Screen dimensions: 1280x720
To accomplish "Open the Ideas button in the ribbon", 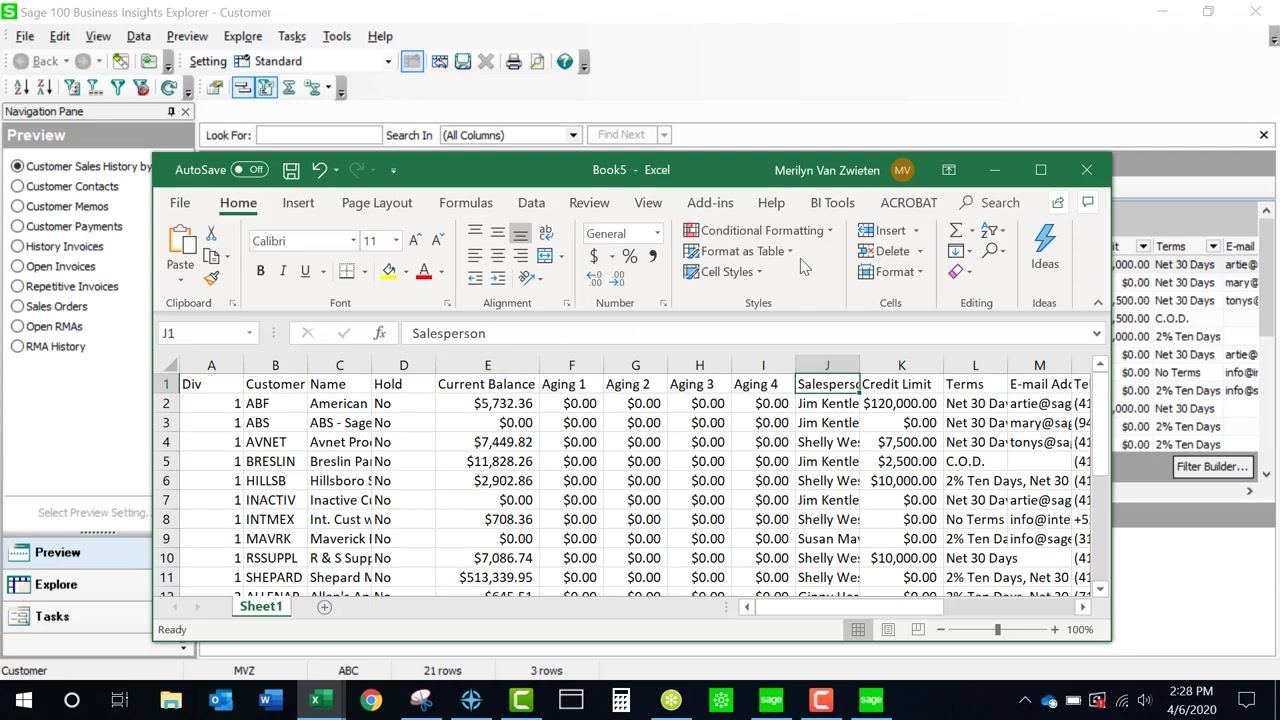I will [x=1045, y=246].
